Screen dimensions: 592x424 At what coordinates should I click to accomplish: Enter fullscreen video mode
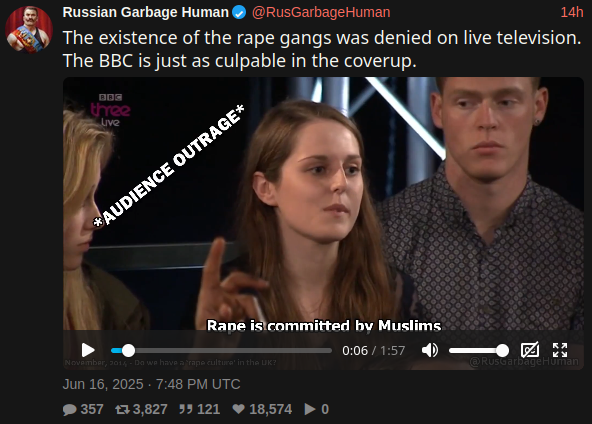560,350
